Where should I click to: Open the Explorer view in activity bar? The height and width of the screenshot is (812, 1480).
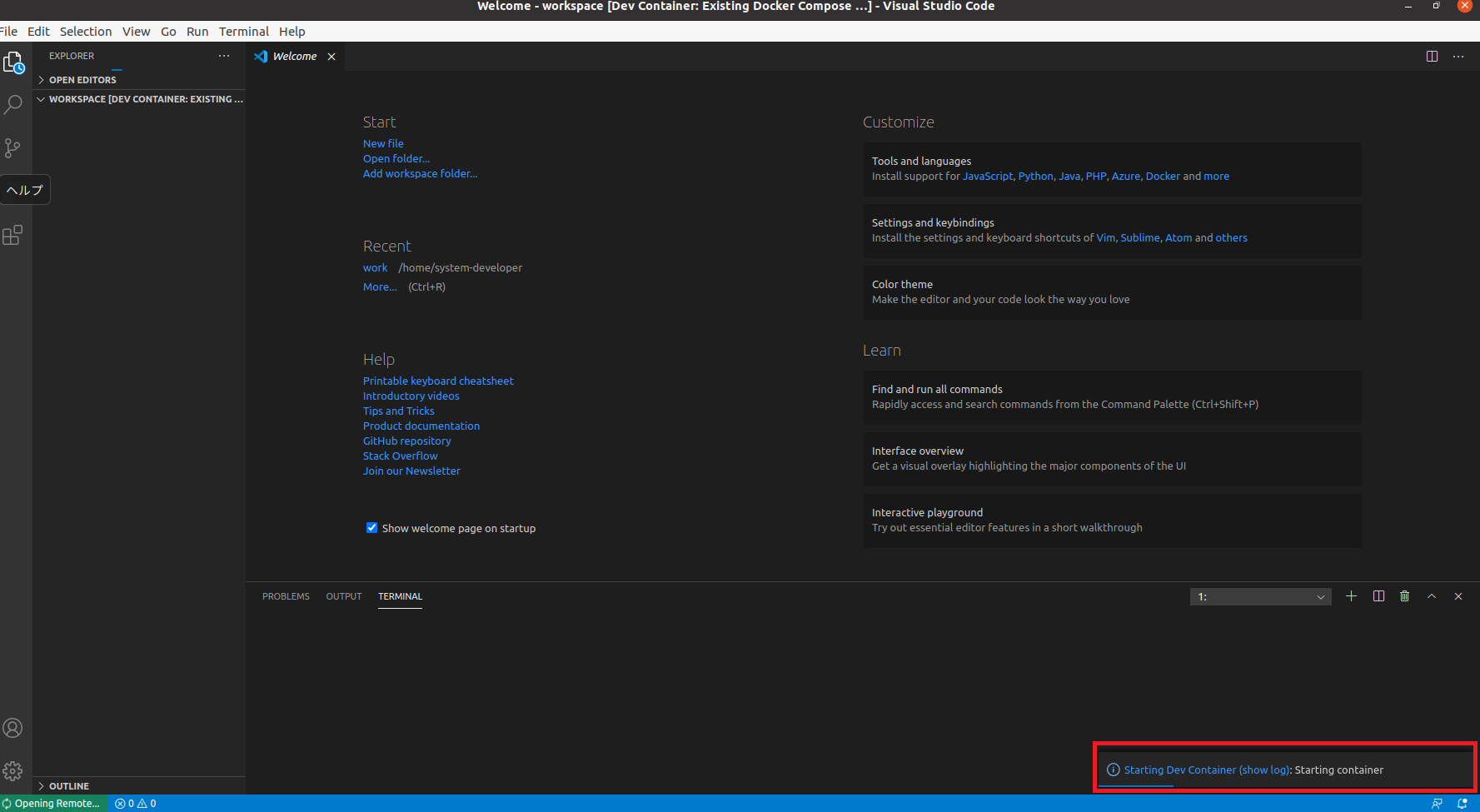tap(13, 62)
